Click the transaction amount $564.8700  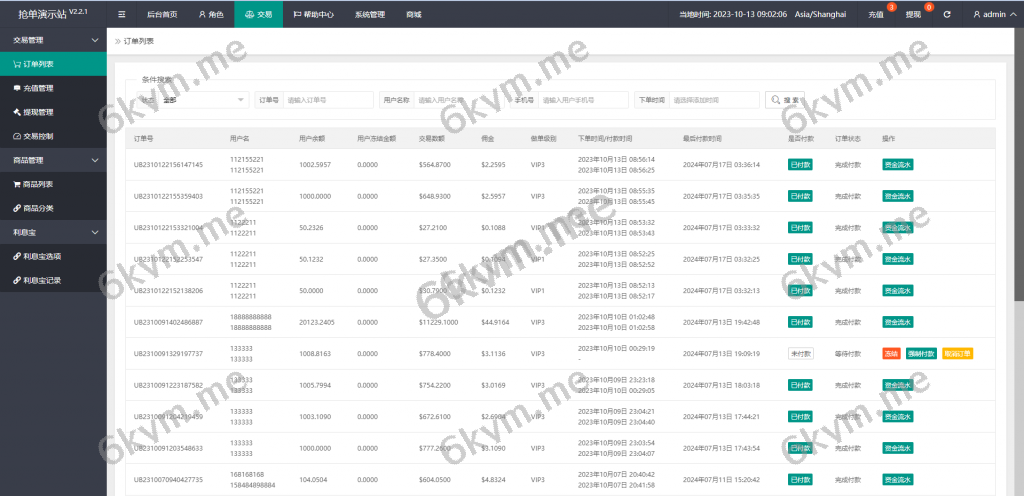pos(435,164)
